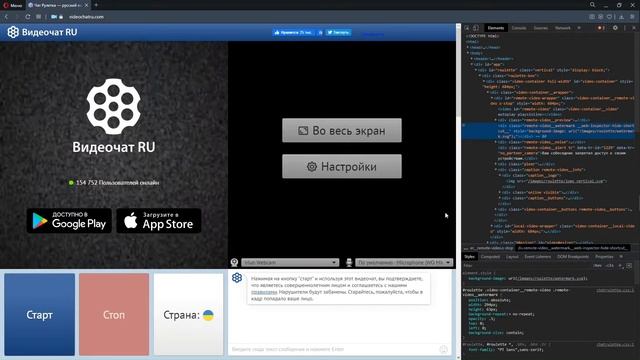
Task: Show more DevTools tabs with chevron
Action: tap(579, 28)
